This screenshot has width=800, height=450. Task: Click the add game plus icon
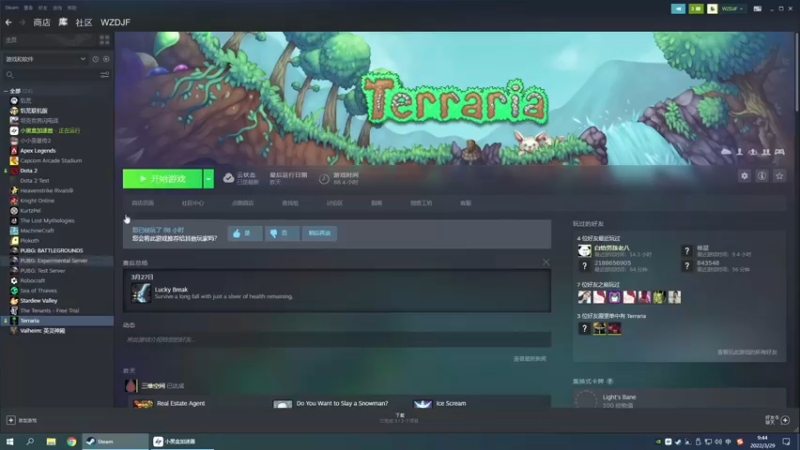coord(11,420)
